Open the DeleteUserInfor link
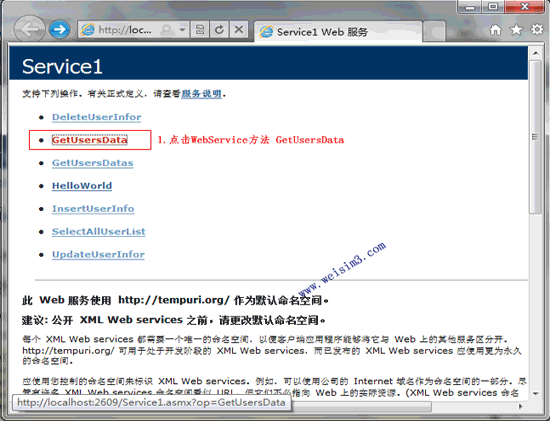550x421 pixels. click(x=96, y=117)
